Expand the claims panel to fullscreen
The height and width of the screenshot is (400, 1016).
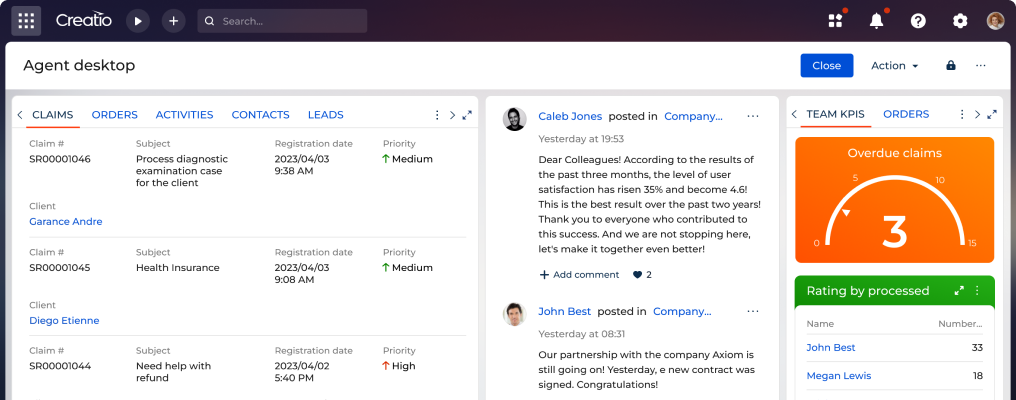[467, 115]
